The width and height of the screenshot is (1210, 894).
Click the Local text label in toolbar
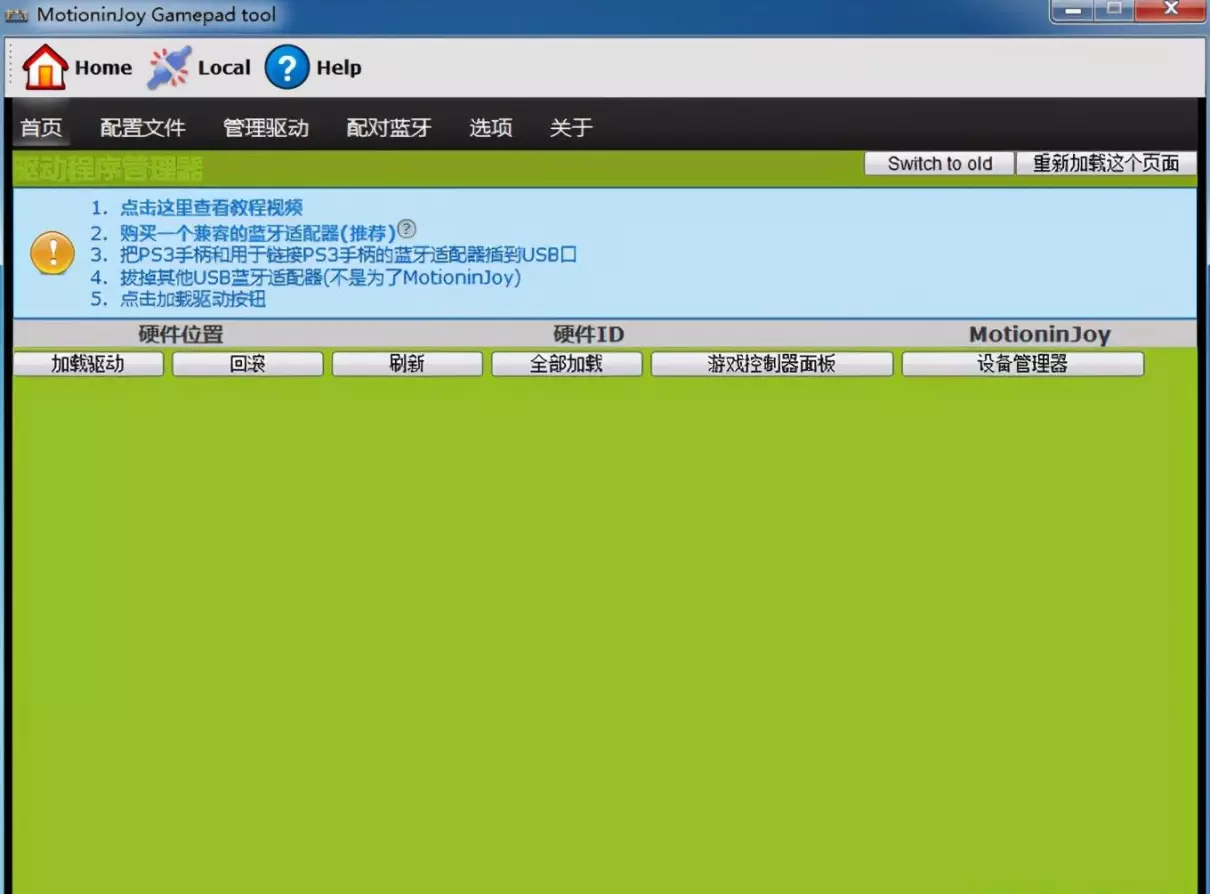224,68
